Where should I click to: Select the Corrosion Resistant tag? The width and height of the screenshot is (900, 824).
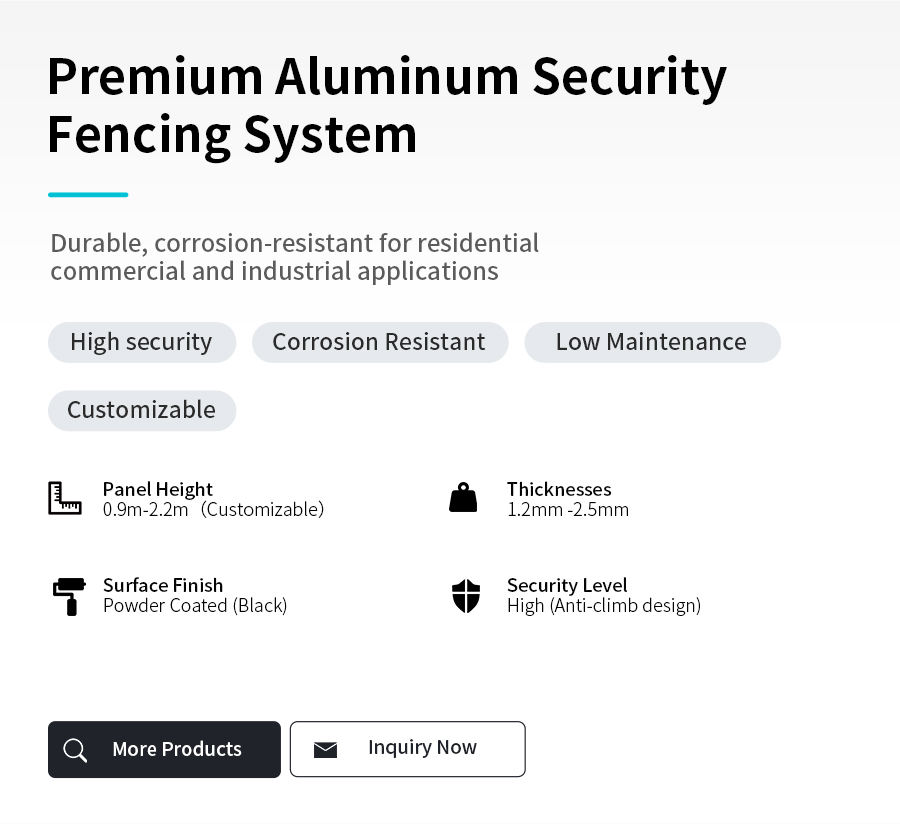click(380, 342)
